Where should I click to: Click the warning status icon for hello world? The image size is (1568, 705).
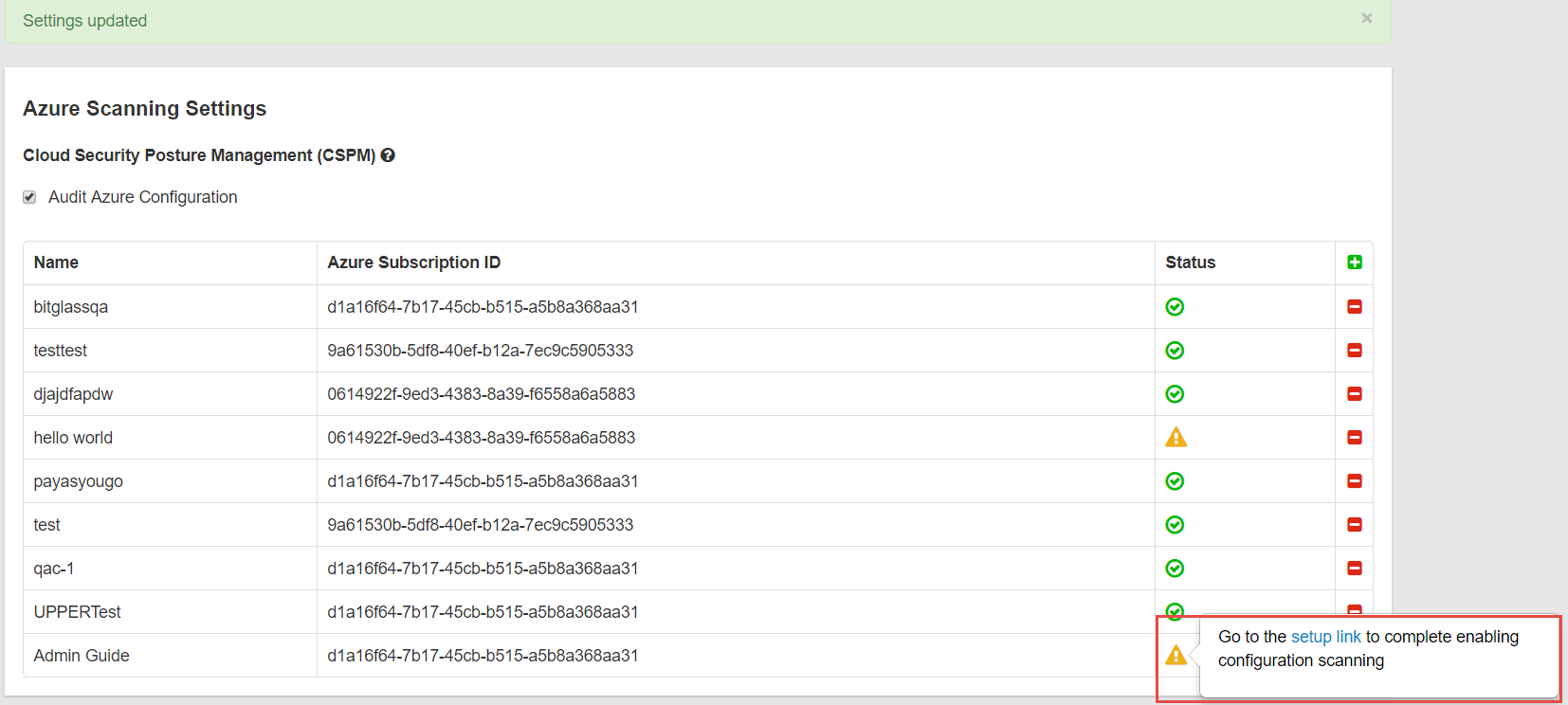click(1176, 437)
